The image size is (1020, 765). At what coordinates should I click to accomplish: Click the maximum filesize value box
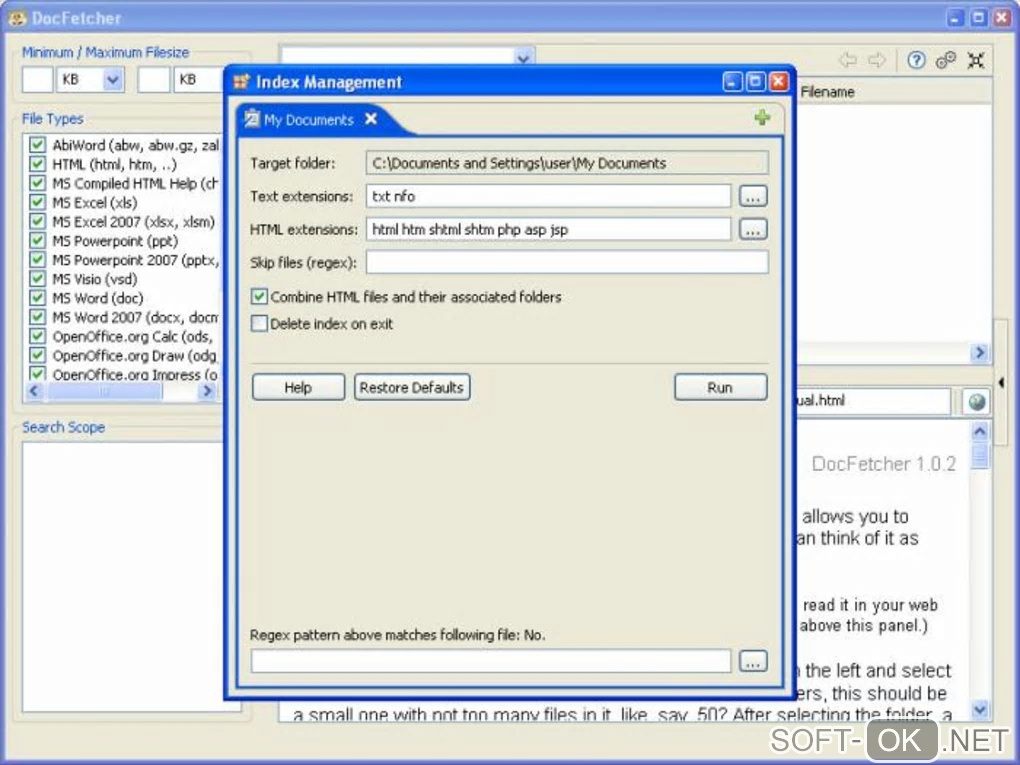pyautogui.click(x=154, y=79)
